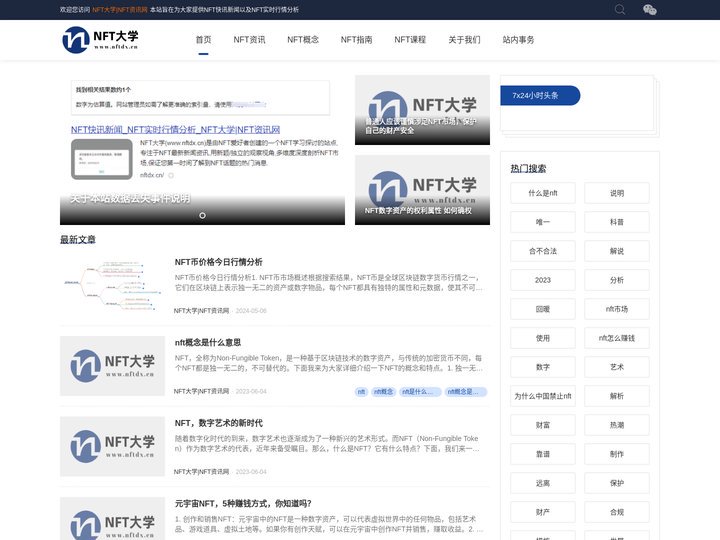Image resolution: width=720 pixels, height=540 pixels.
Task: Select the carousel slide indicator dot
Action: [x=202, y=215]
